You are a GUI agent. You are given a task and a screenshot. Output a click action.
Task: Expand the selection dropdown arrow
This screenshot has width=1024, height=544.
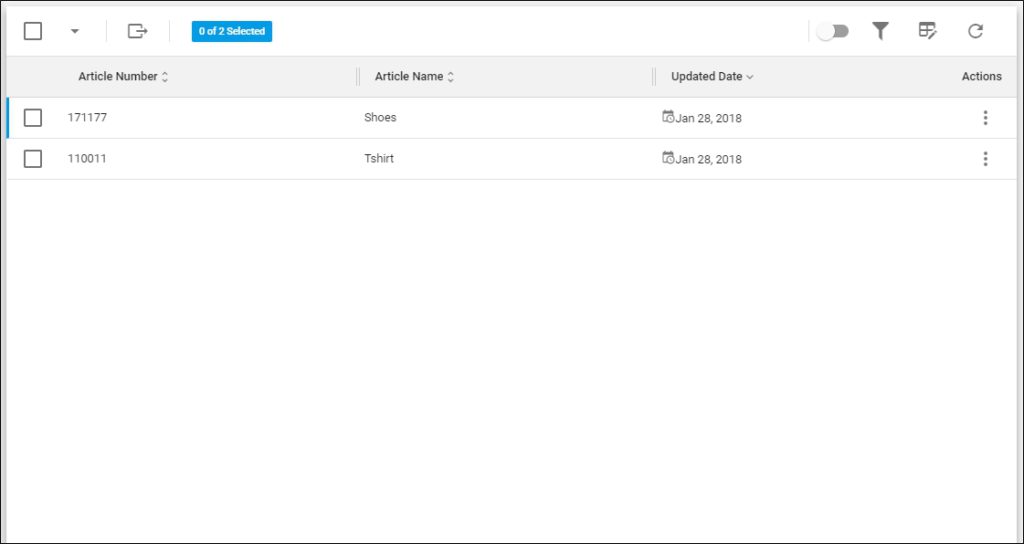coord(74,31)
